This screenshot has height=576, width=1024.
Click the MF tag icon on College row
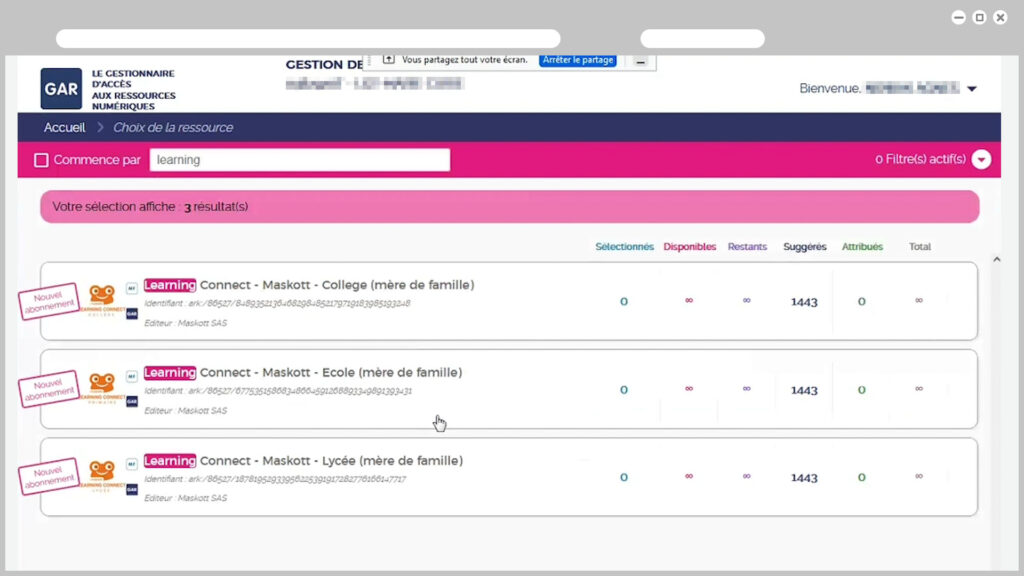point(132,288)
